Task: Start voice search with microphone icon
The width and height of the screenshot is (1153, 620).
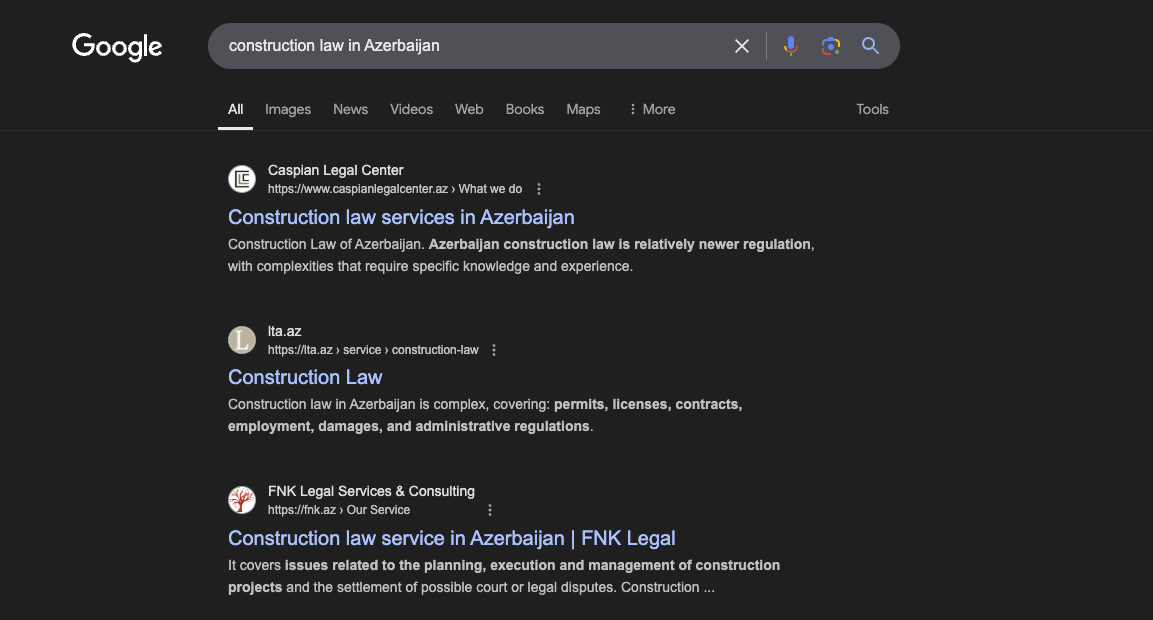Action: 790,46
